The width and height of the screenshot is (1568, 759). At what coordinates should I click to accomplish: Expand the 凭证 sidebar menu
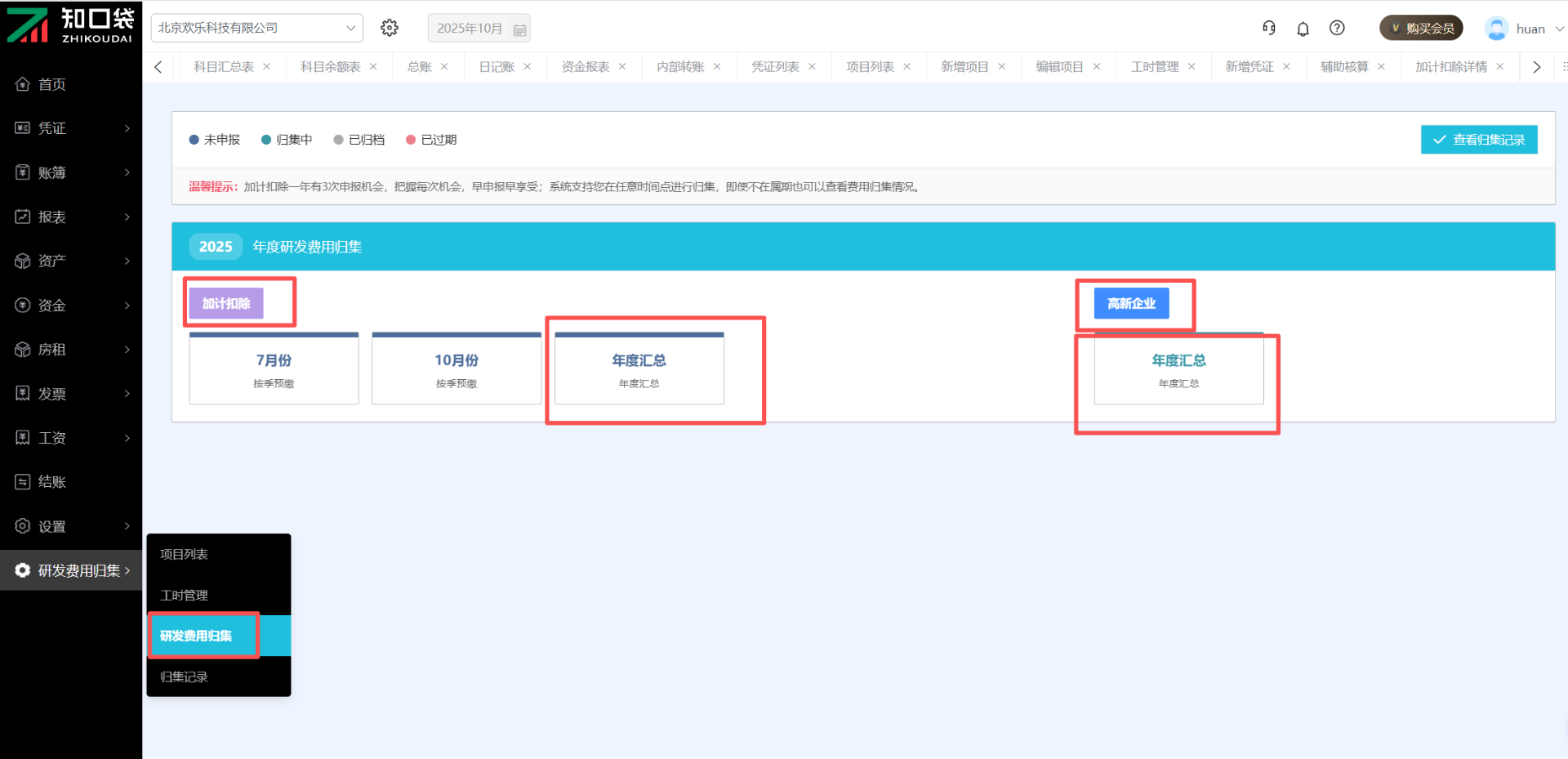coord(71,128)
